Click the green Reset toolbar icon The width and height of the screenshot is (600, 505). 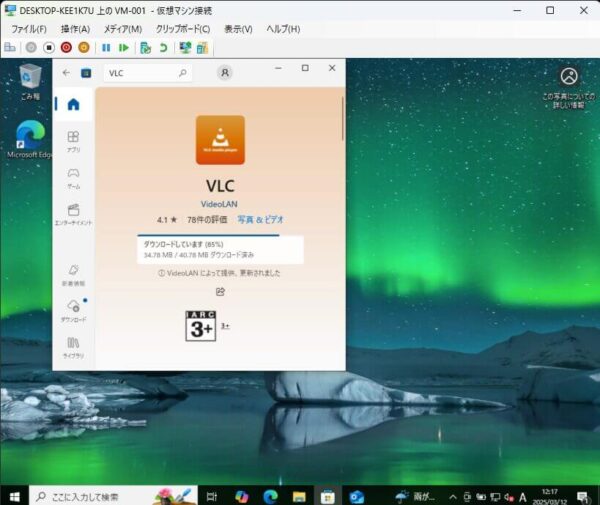click(124, 47)
